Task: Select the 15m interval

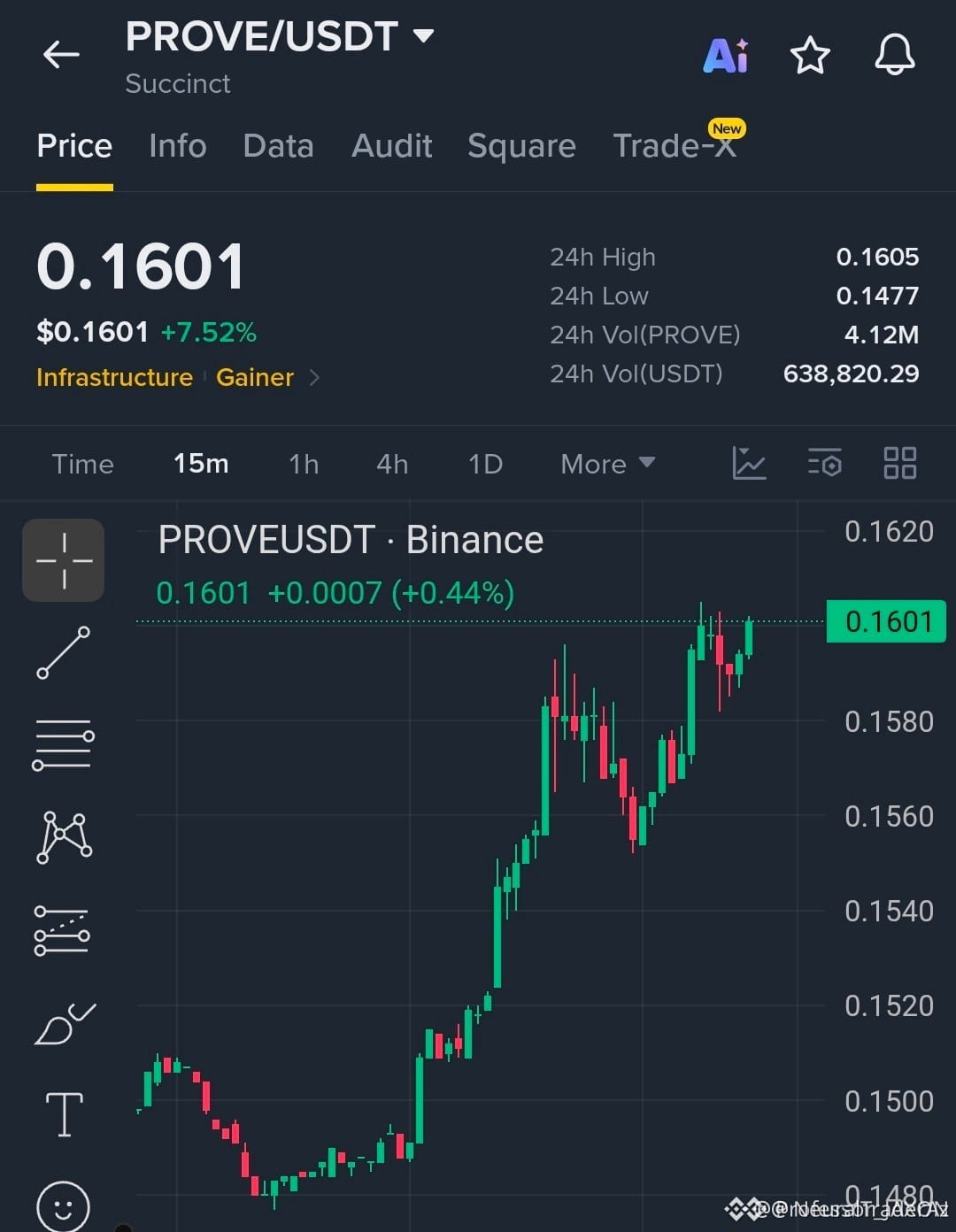Action: point(201,464)
